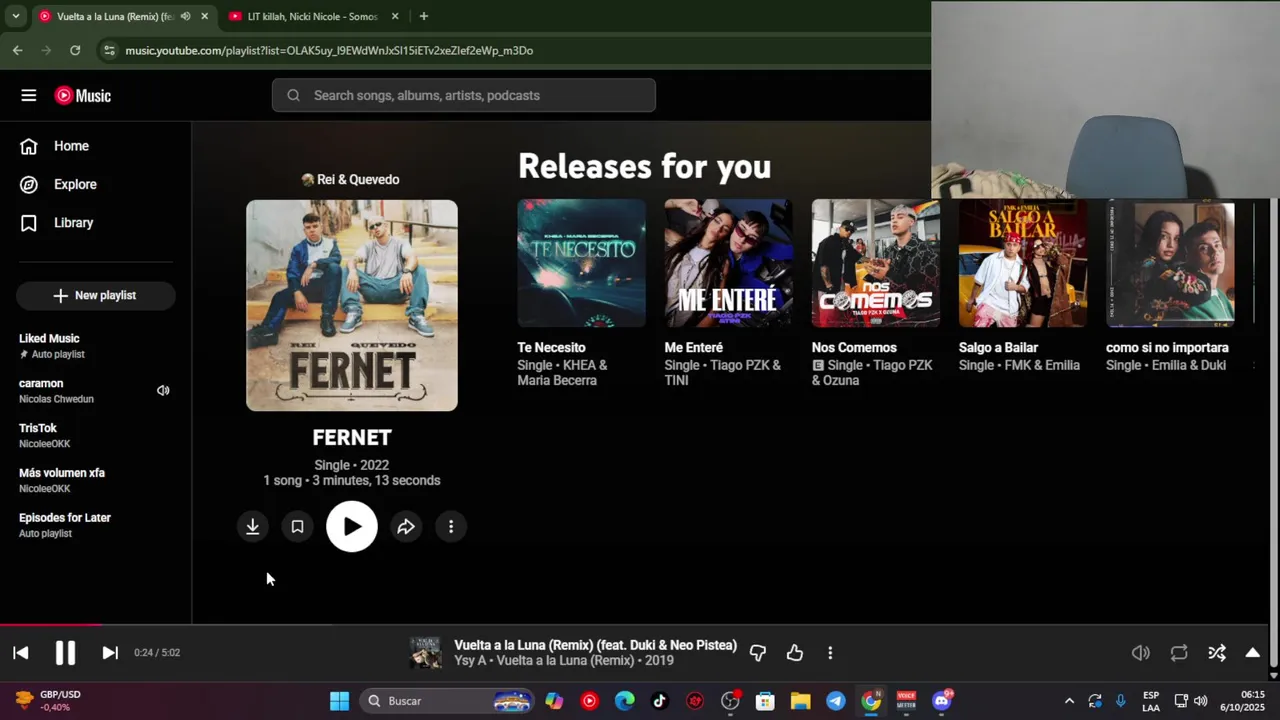
Task: Skip to previous track
Action: 20,653
